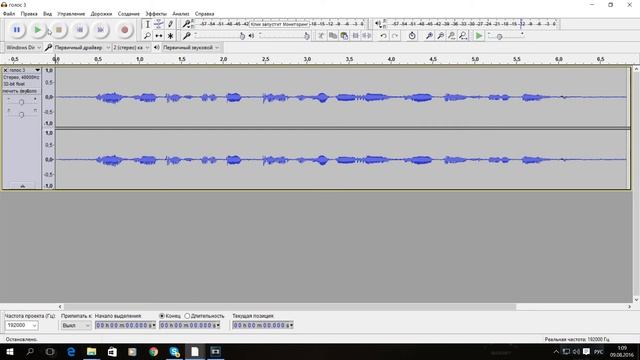Screen dimensions: 640x360
Task: Paste audio with the Paste icon
Action: [344, 36]
